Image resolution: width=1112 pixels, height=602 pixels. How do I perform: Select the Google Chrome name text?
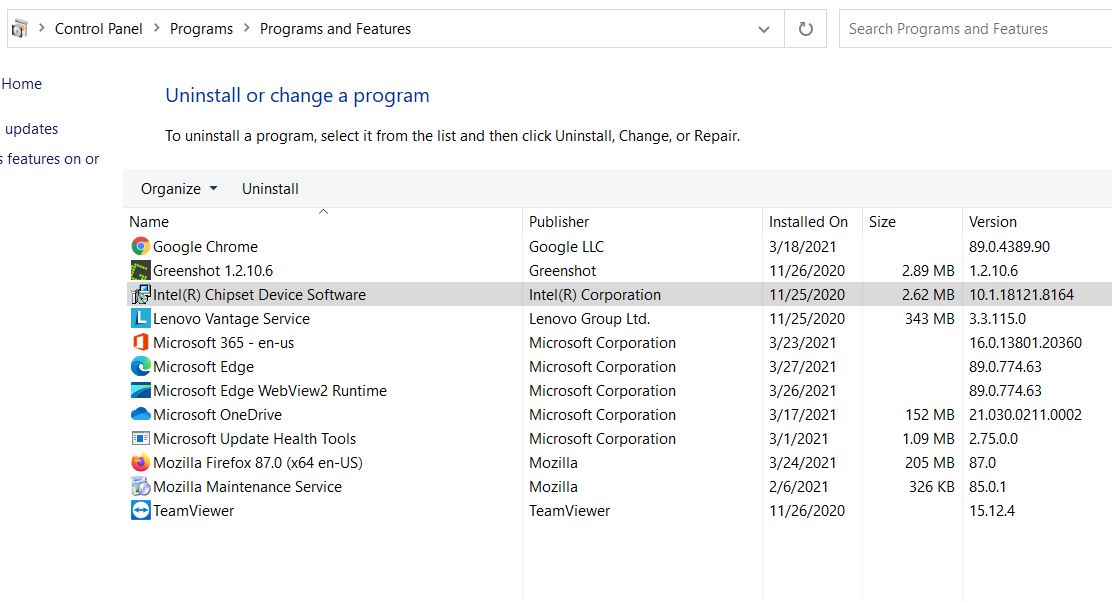tap(206, 247)
